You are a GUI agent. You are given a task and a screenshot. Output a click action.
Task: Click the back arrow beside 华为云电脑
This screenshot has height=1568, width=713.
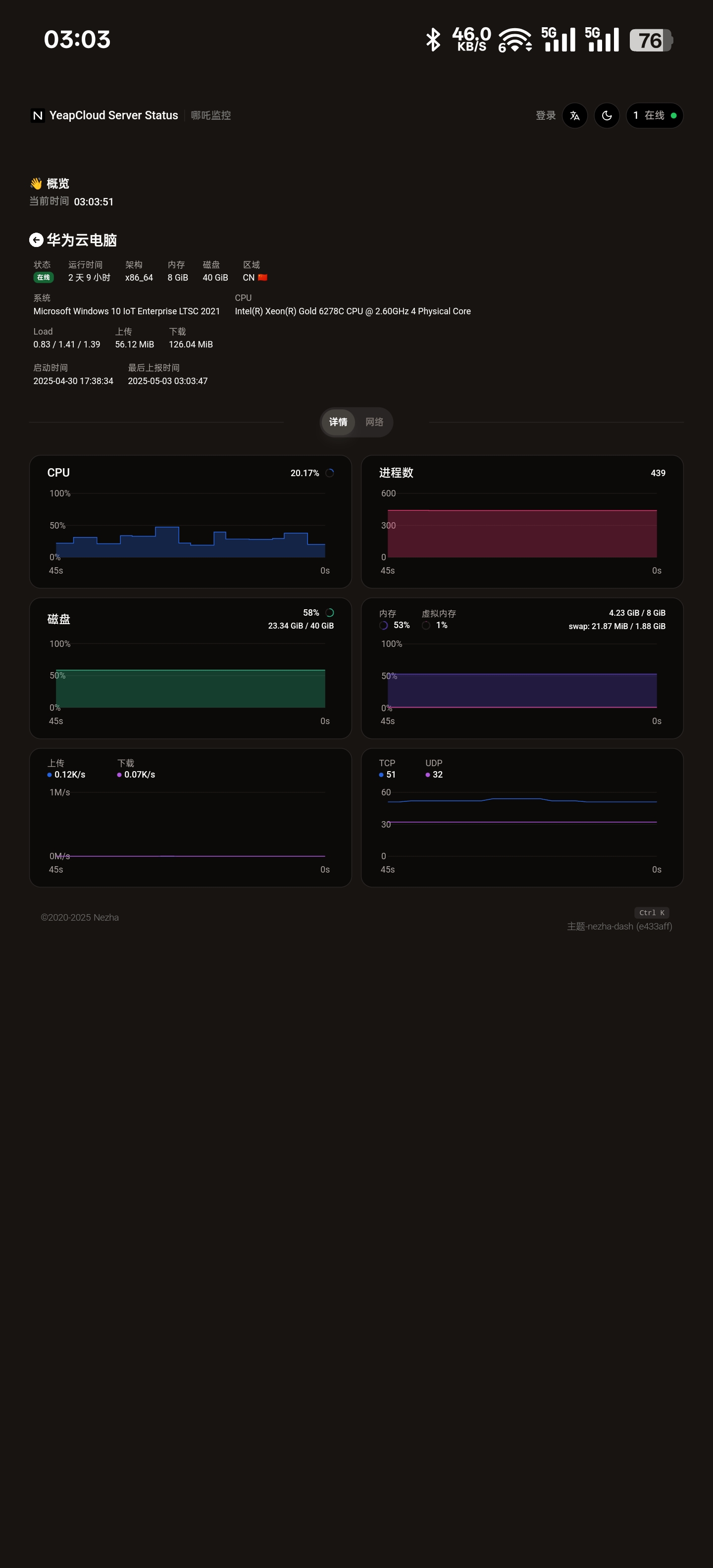click(x=36, y=240)
